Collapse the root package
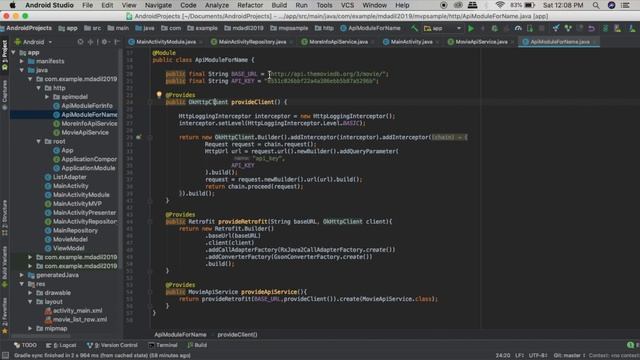640x360 pixels. pyautogui.click(x=39, y=142)
